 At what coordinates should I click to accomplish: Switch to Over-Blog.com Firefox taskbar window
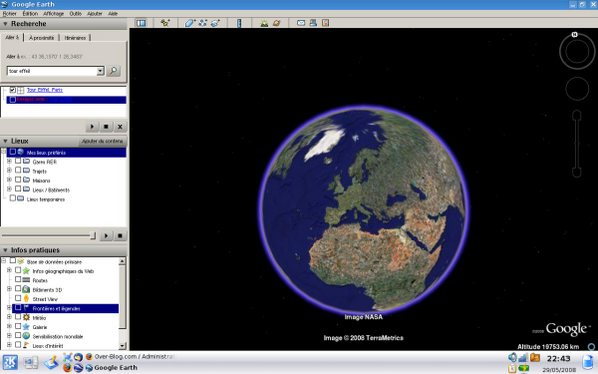click(x=130, y=356)
